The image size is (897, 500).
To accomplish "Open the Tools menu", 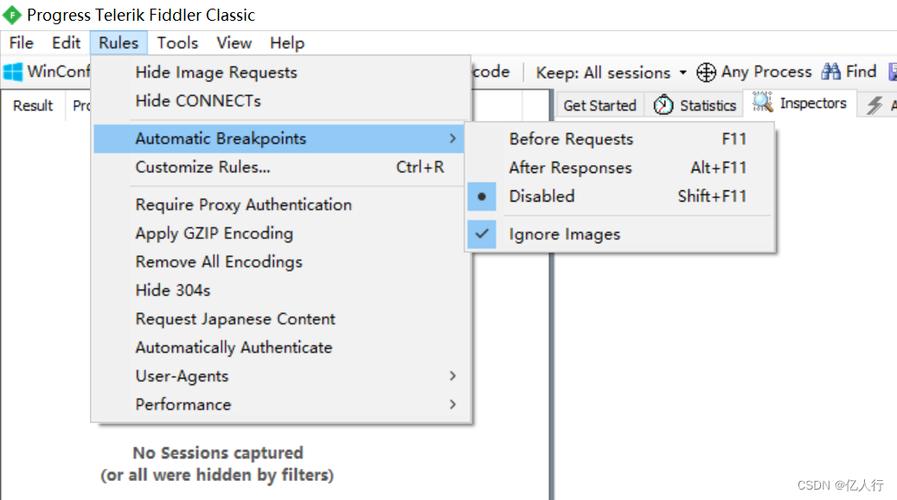I will [177, 43].
